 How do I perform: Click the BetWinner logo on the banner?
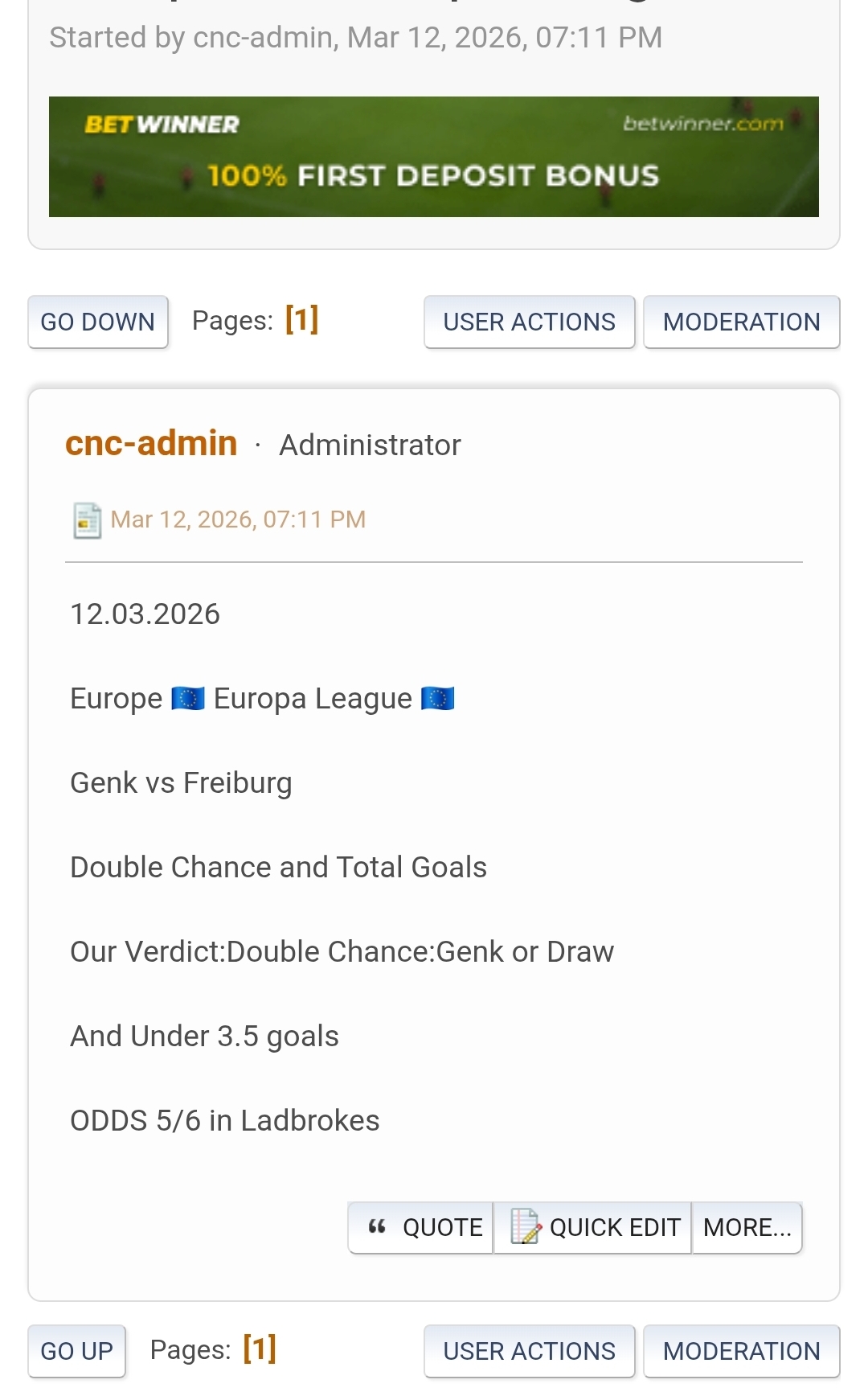(162, 125)
